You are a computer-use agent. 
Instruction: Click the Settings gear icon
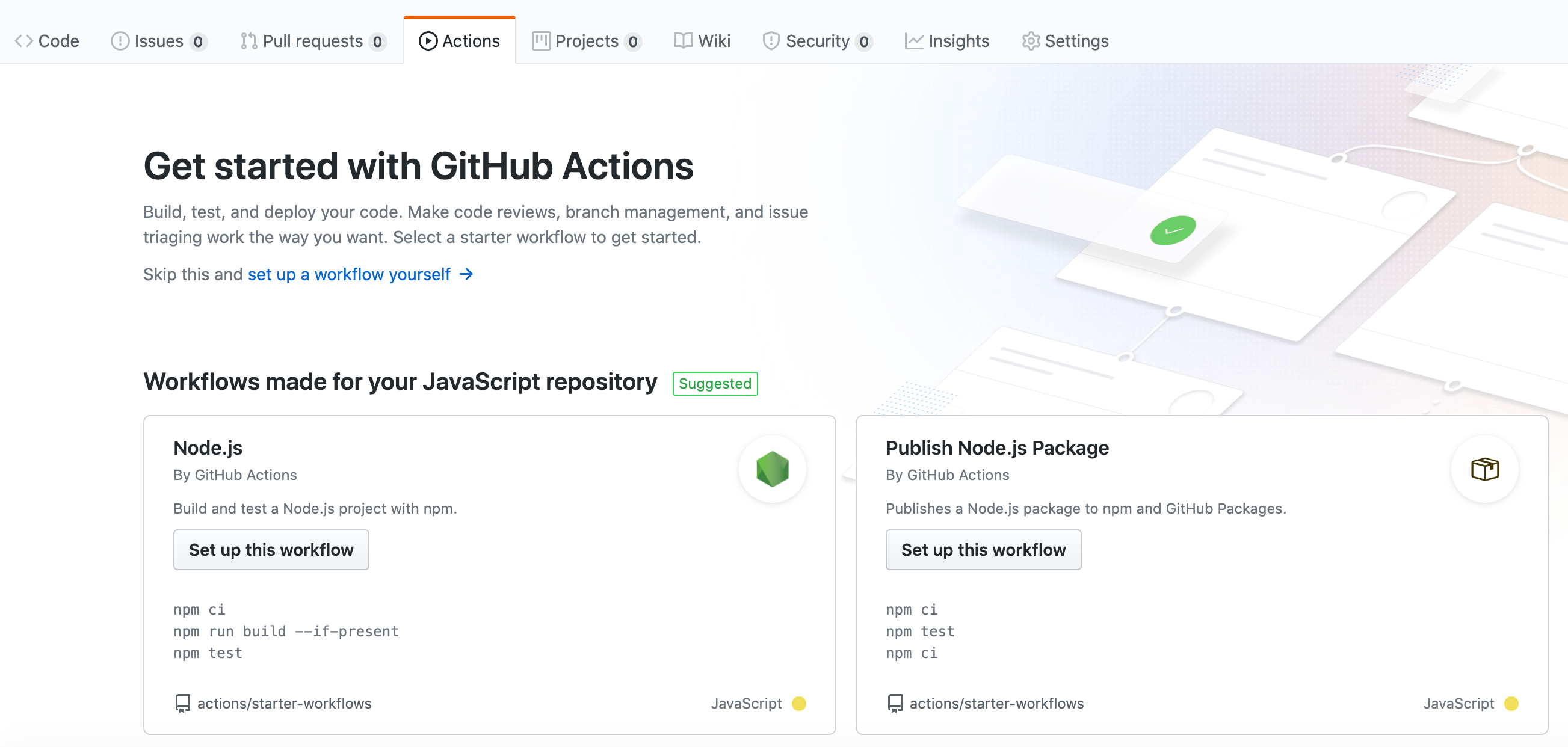[1031, 41]
